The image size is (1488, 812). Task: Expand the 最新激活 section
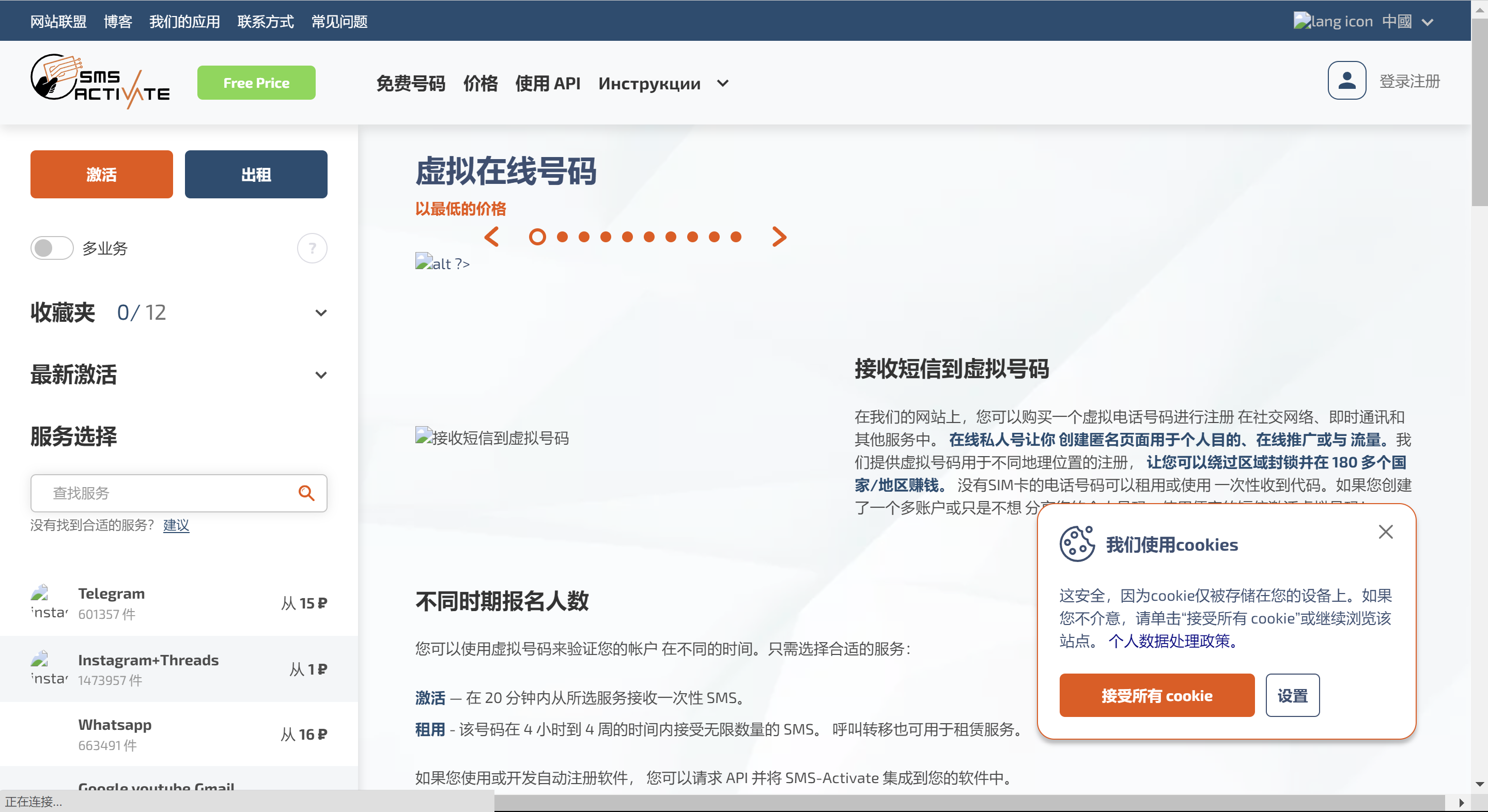(x=320, y=375)
